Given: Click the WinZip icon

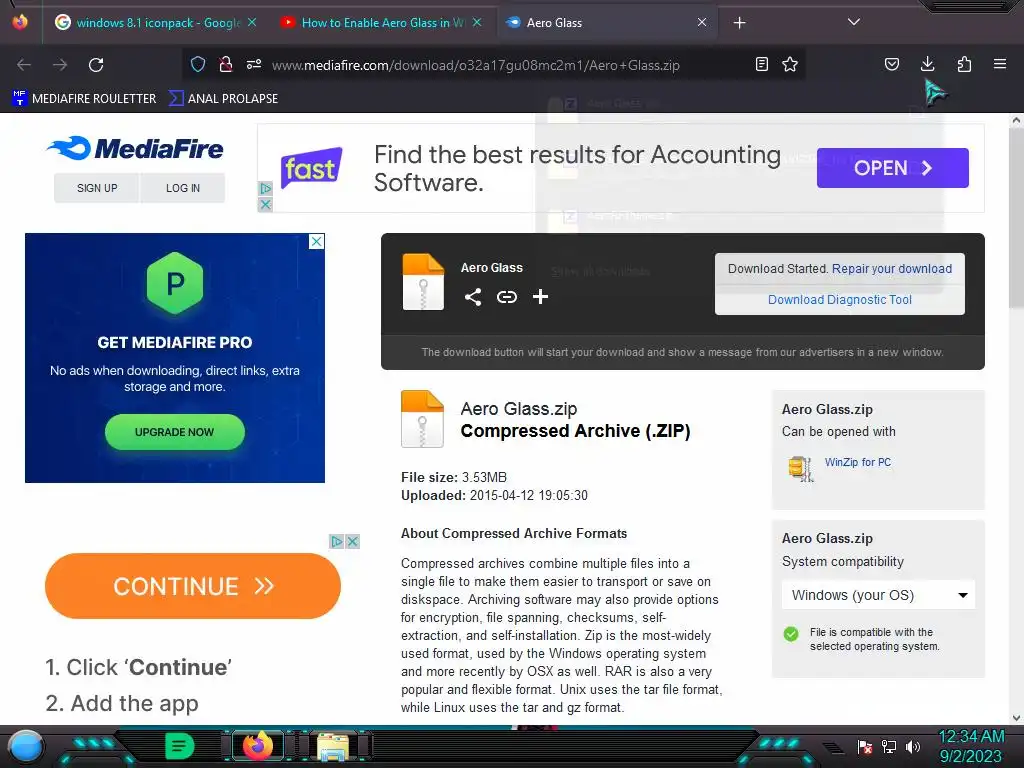Looking at the screenshot, I should [801, 468].
